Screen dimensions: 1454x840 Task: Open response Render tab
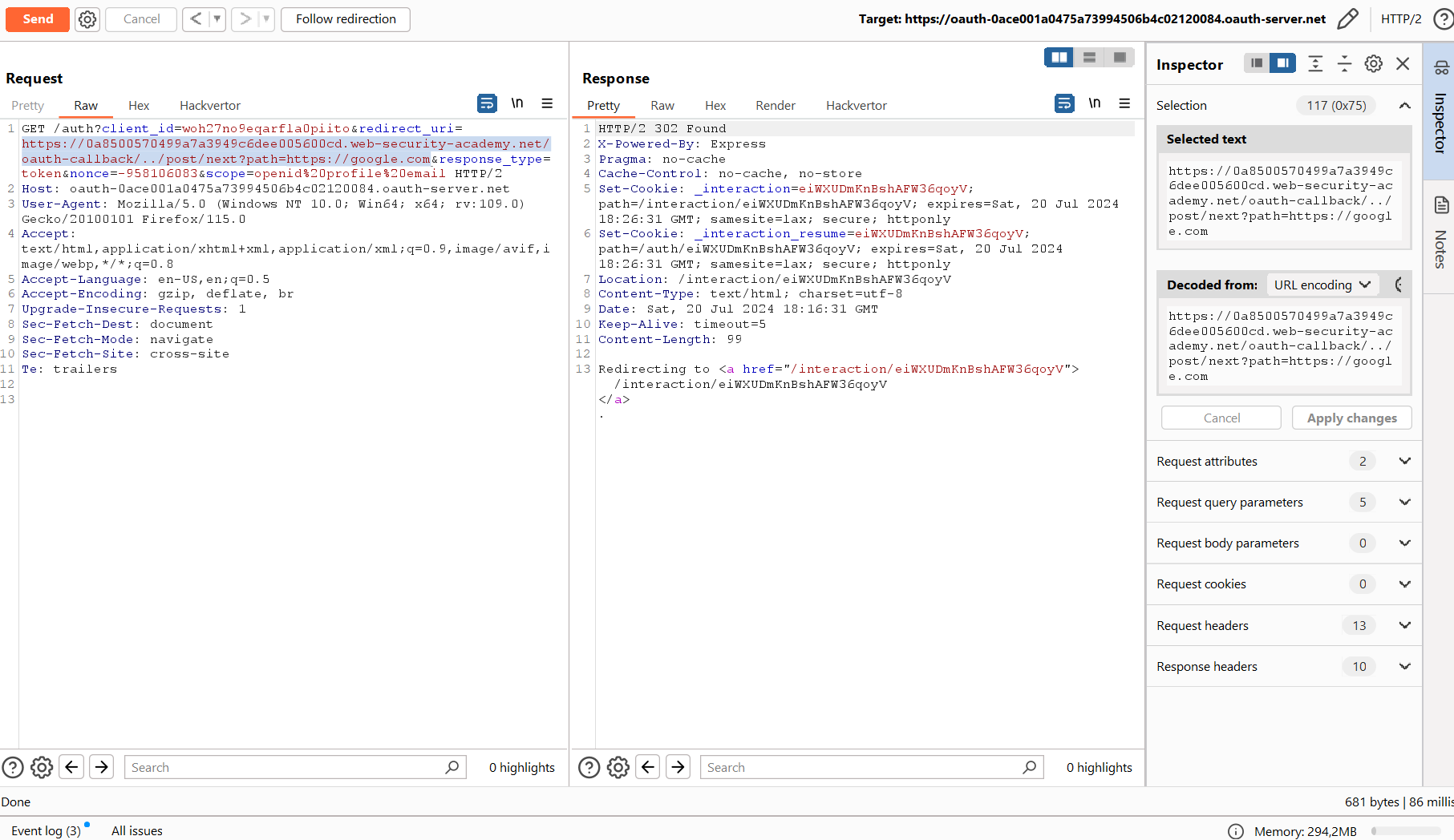click(776, 105)
